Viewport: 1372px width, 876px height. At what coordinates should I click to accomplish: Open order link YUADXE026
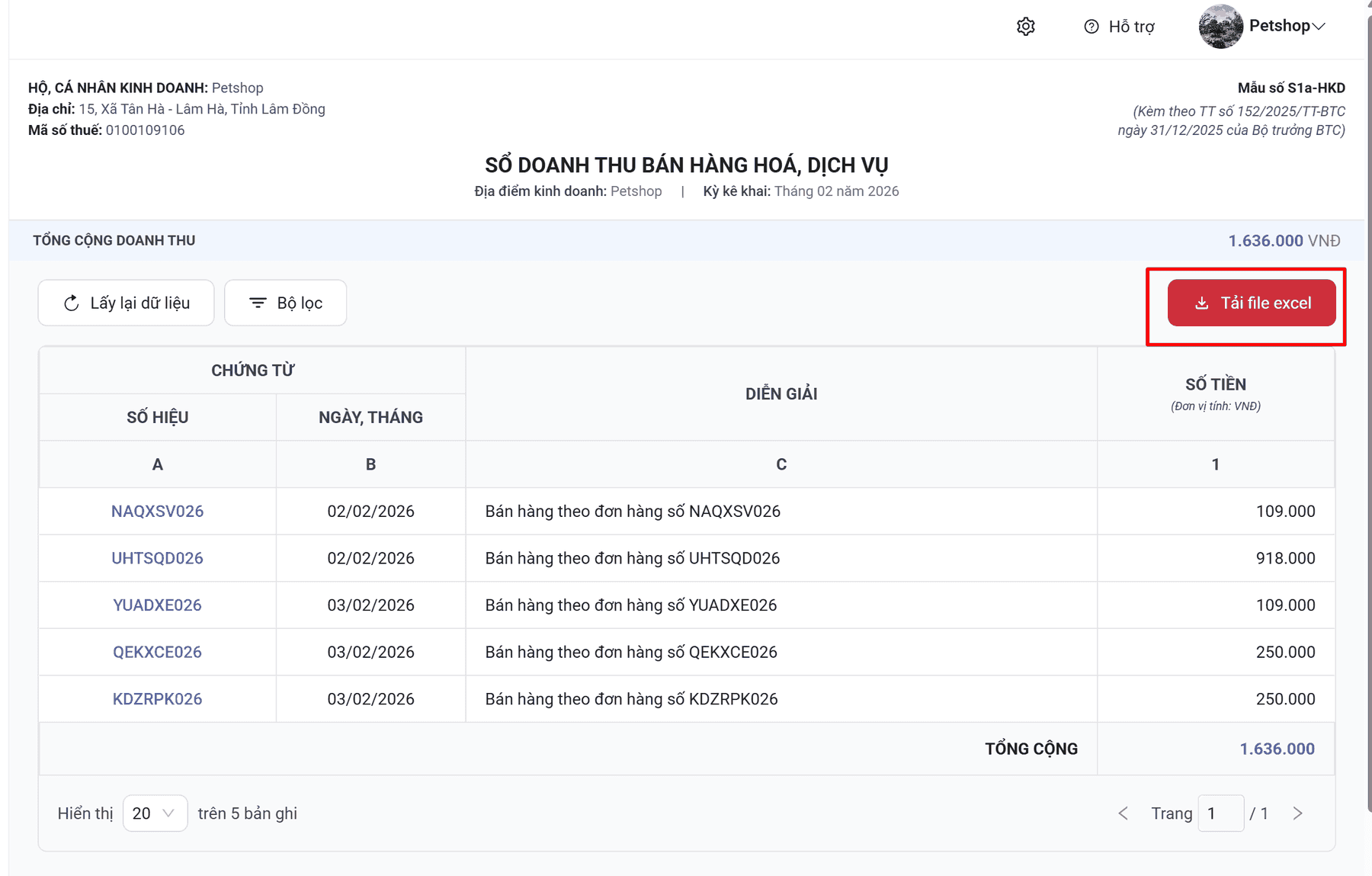click(x=158, y=605)
